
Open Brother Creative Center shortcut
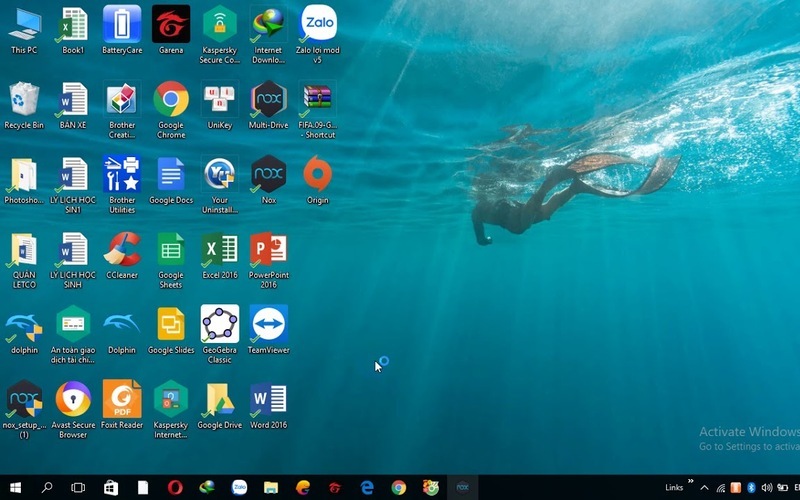click(122, 110)
